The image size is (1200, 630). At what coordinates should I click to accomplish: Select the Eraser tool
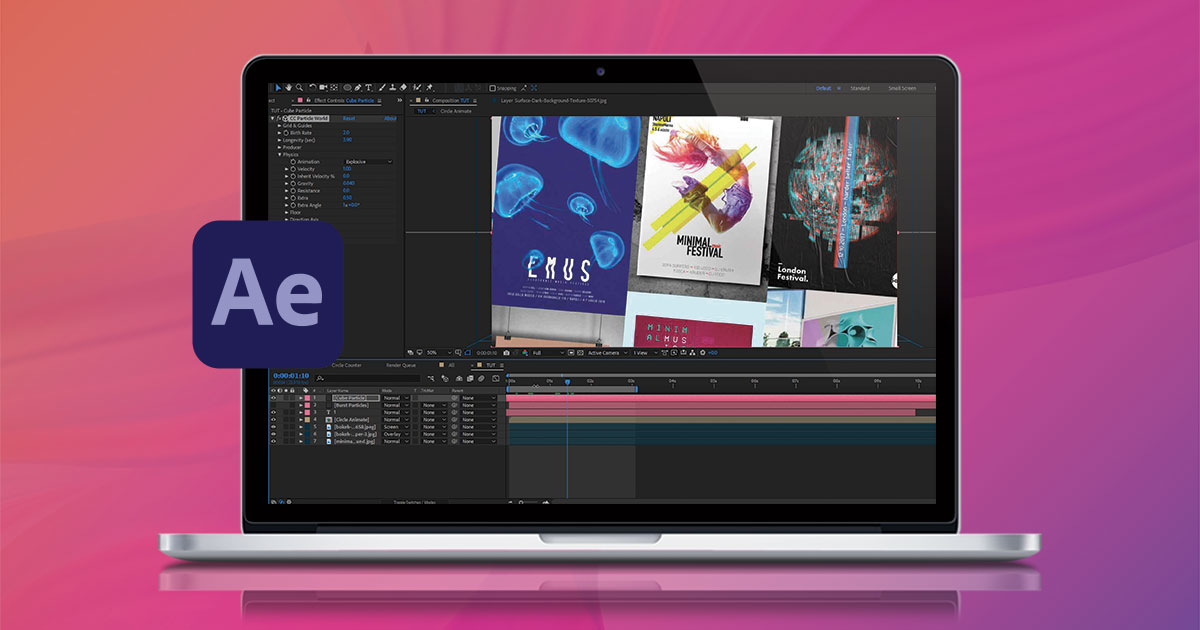click(x=403, y=88)
